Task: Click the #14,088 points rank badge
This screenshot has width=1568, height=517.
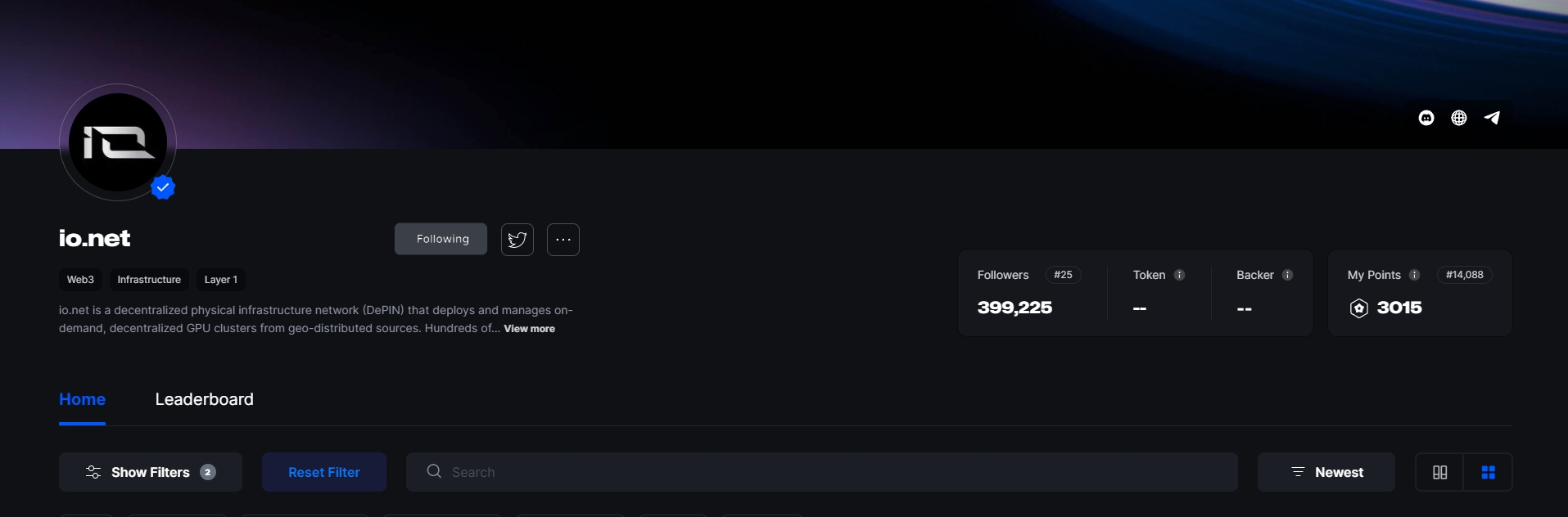Action: pos(1465,275)
